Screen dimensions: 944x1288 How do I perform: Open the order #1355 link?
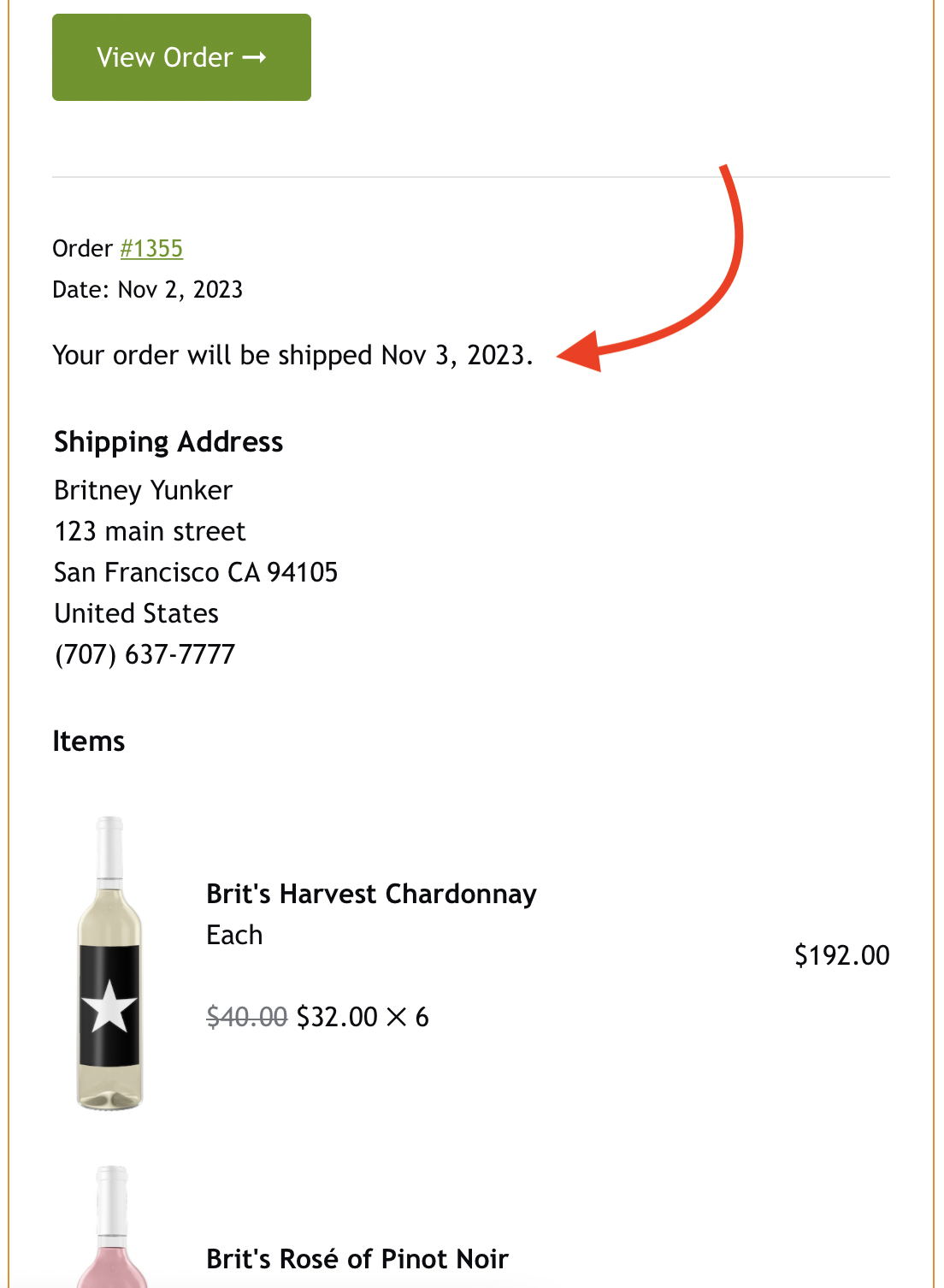coord(151,248)
